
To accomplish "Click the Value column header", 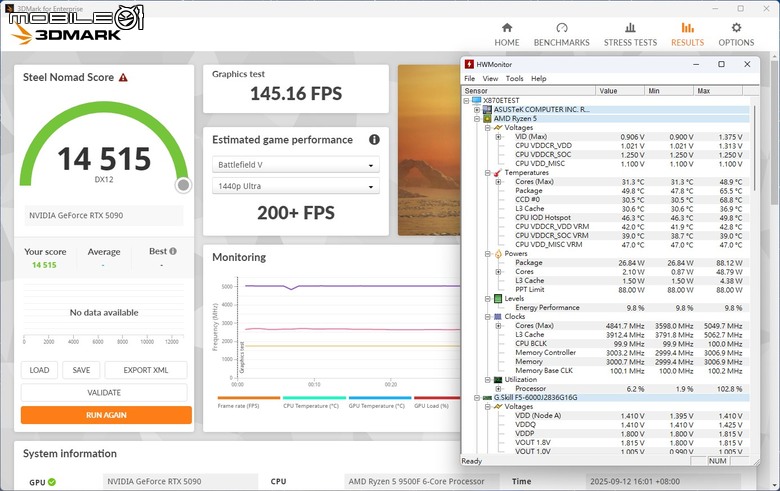I will click(620, 91).
